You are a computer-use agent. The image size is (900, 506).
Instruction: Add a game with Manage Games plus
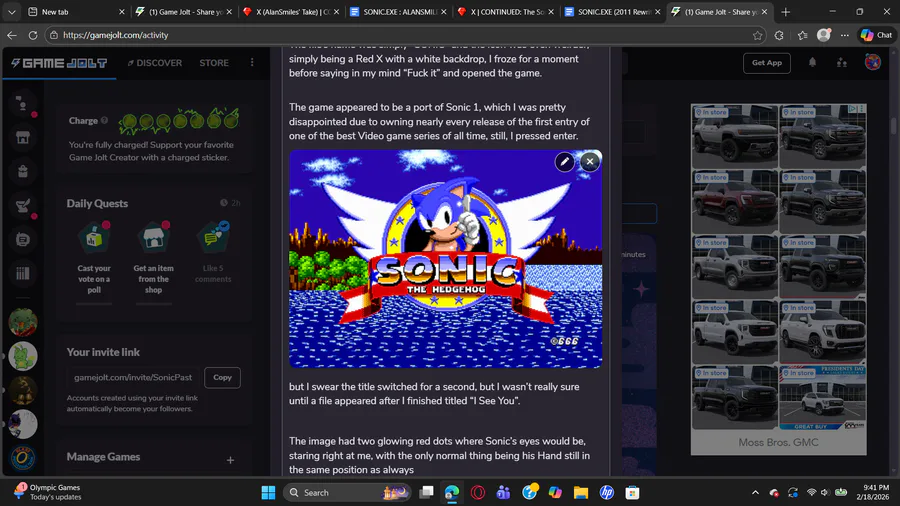point(230,460)
